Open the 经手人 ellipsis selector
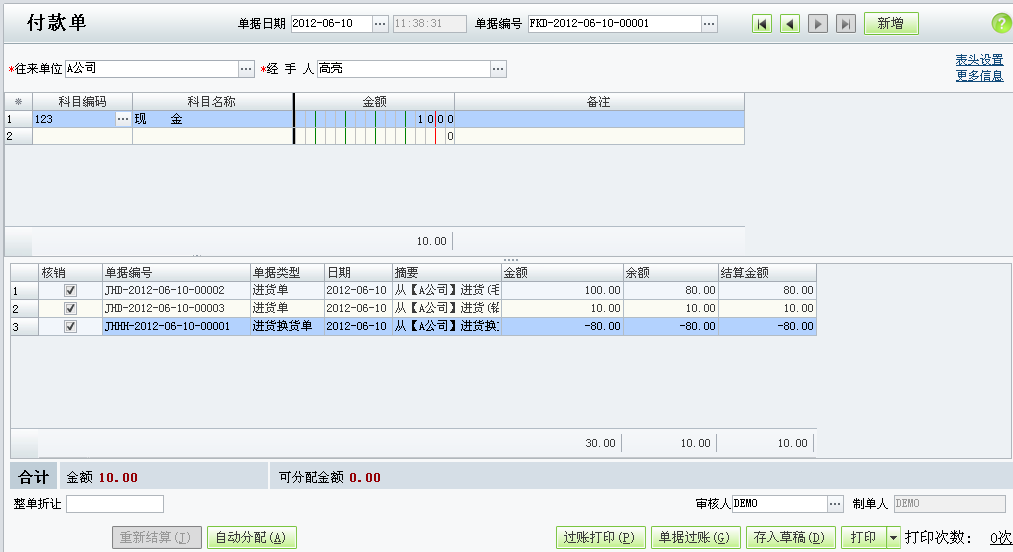Image resolution: width=1013 pixels, height=552 pixels. (498, 69)
